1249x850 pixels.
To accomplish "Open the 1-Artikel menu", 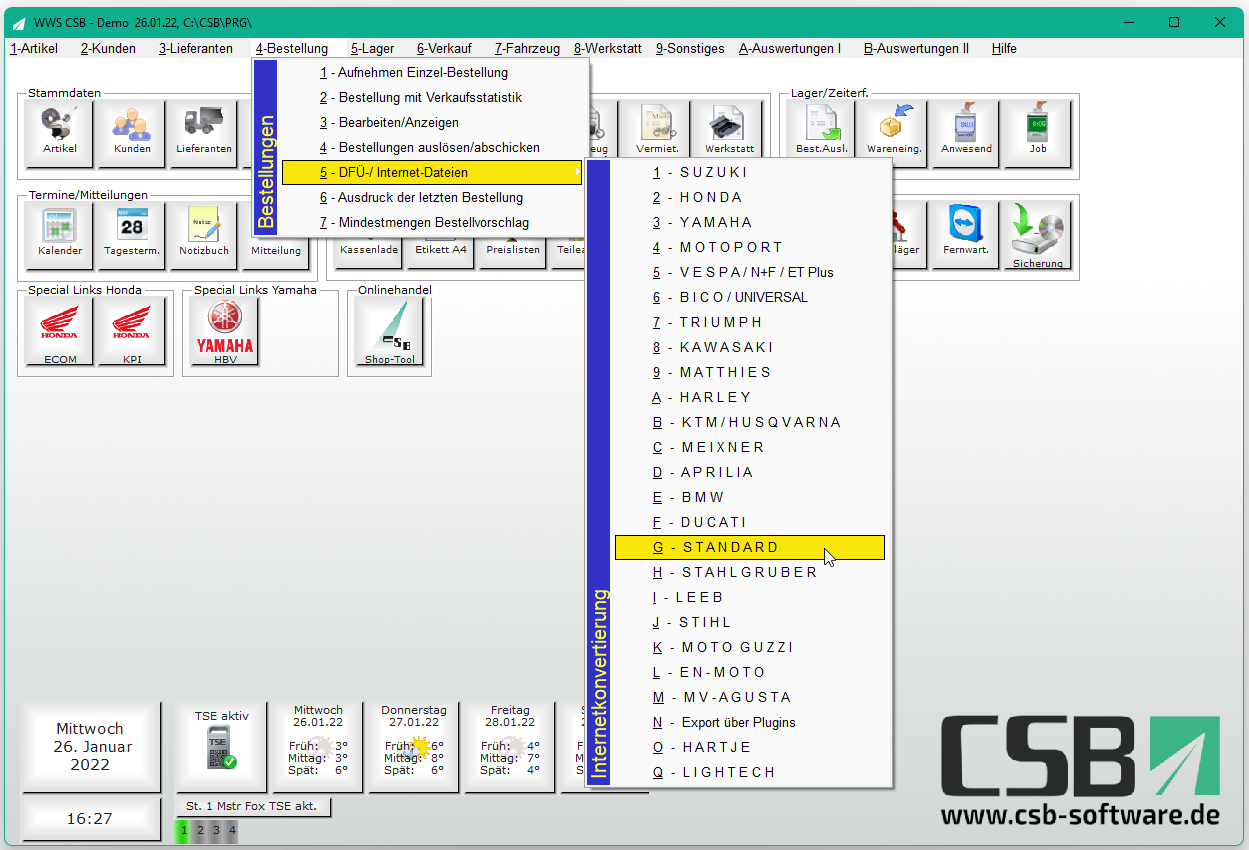I will coord(34,48).
